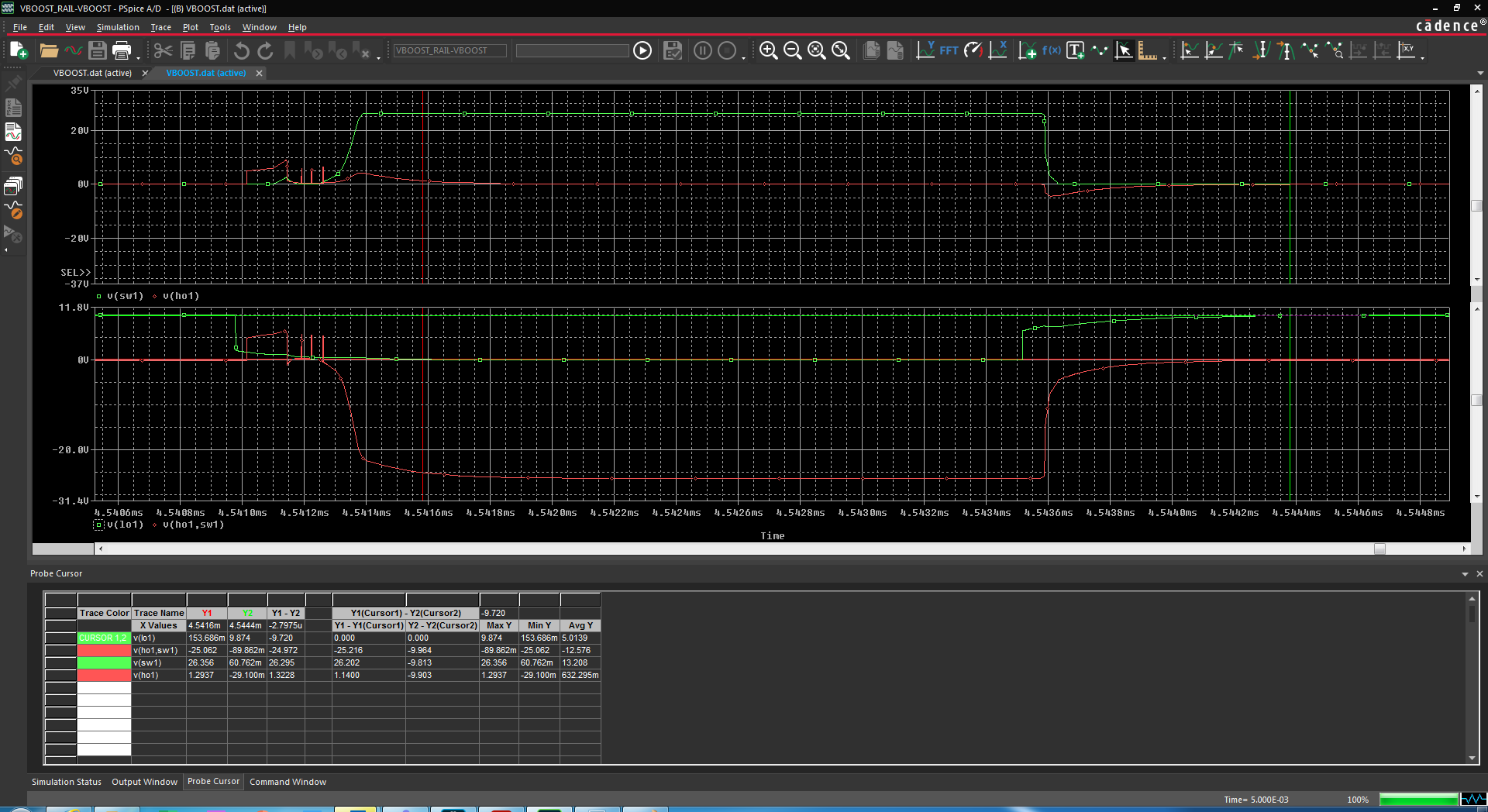Click the Cursor Trough icon
The width and height of the screenshot is (1488, 812).
point(1214,50)
